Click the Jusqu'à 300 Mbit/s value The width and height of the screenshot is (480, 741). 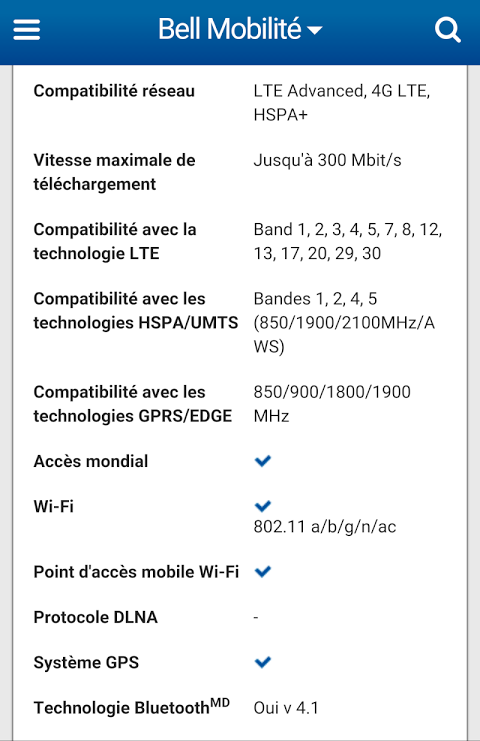327,160
